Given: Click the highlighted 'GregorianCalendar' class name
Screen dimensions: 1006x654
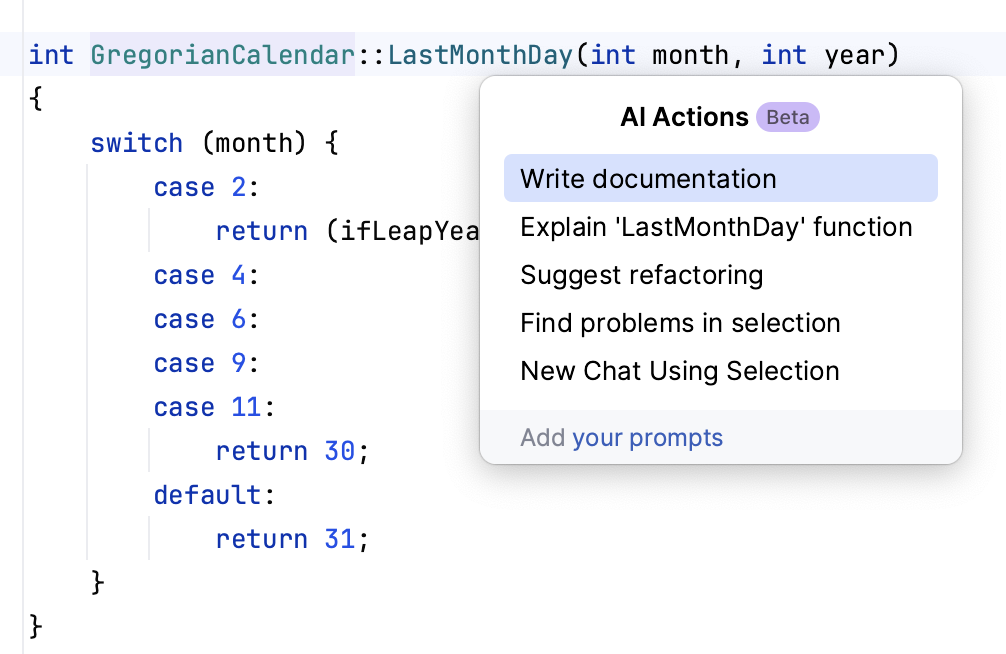Looking at the screenshot, I should point(222,55).
